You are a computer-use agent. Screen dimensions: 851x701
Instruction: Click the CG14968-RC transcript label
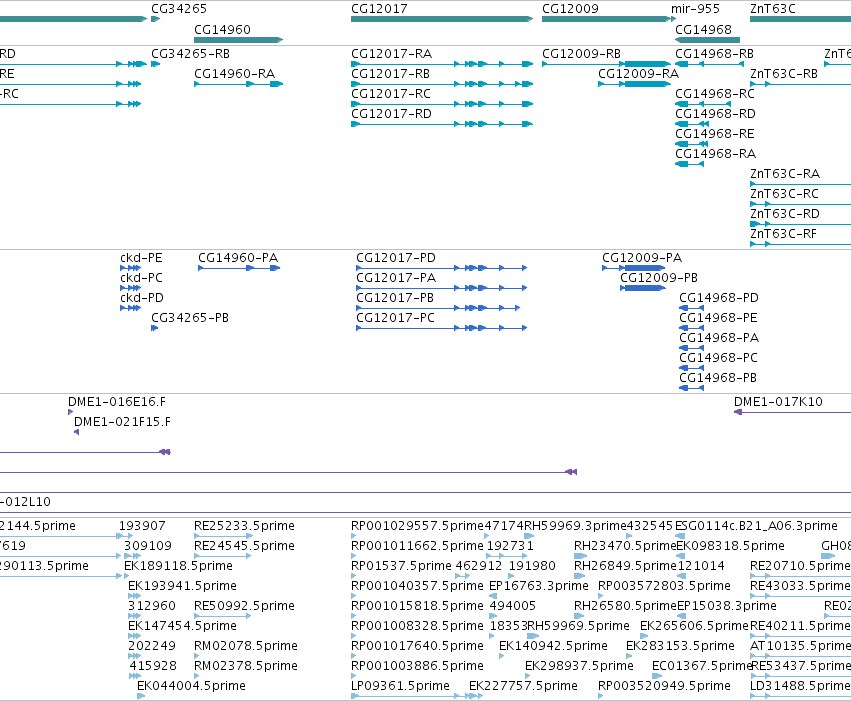715,94
